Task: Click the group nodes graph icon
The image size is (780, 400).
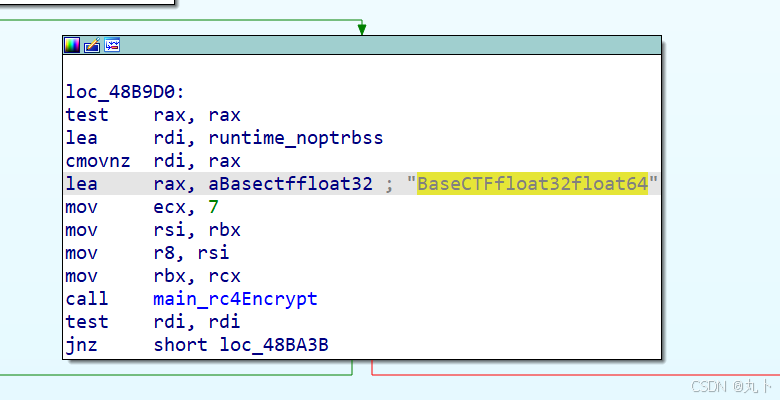Action: click(x=112, y=45)
